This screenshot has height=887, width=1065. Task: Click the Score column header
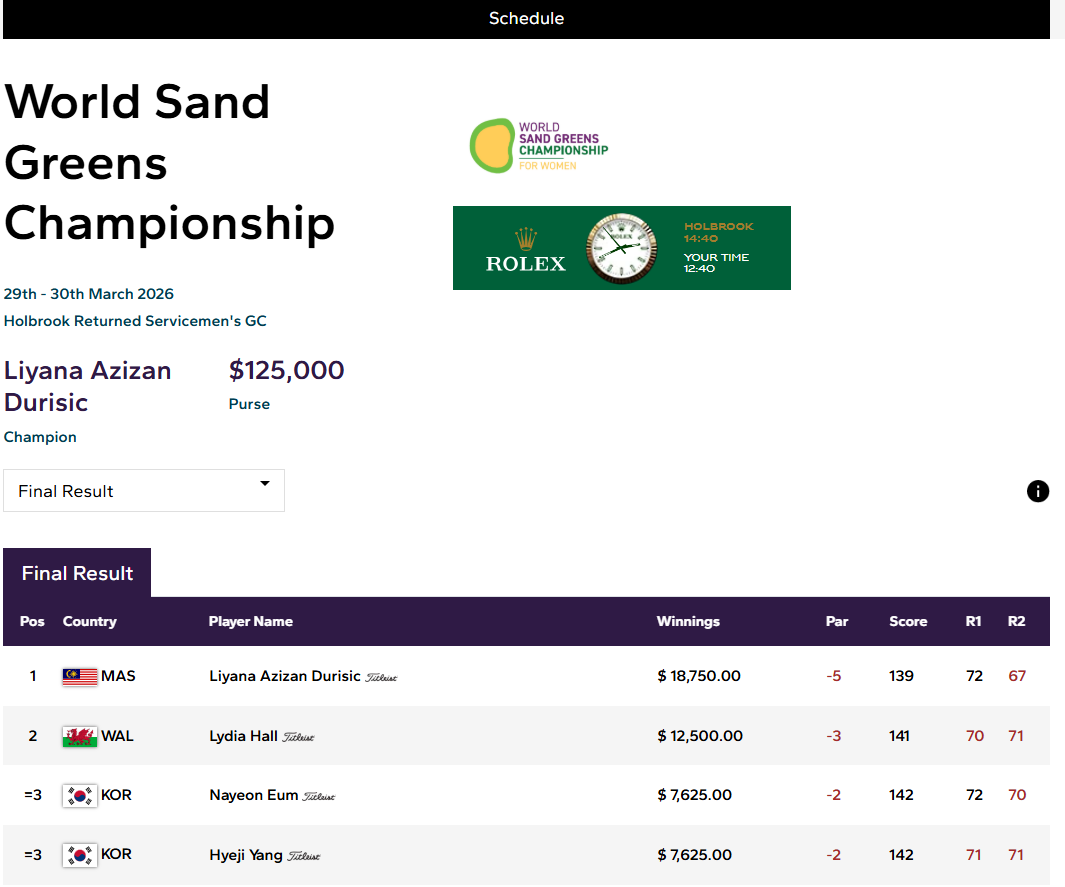tap(908, 621)
